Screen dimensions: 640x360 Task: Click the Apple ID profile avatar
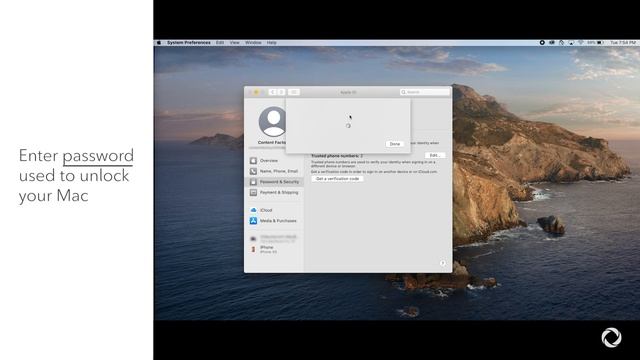click(273, 122)
